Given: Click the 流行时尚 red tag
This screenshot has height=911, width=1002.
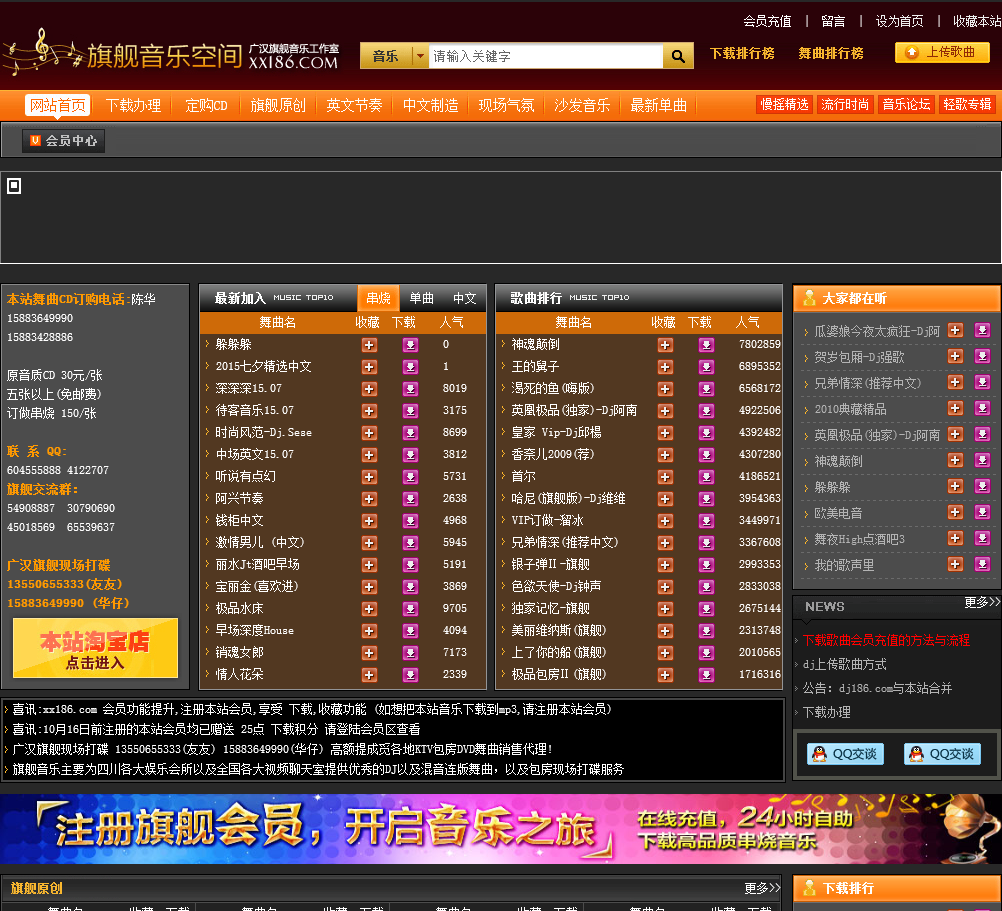Looking at the screenshot, I should 845,105.
